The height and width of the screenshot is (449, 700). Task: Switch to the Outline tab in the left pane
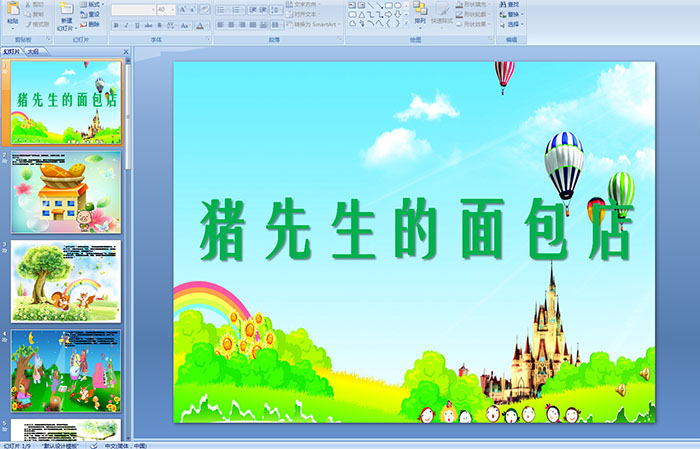33,51
